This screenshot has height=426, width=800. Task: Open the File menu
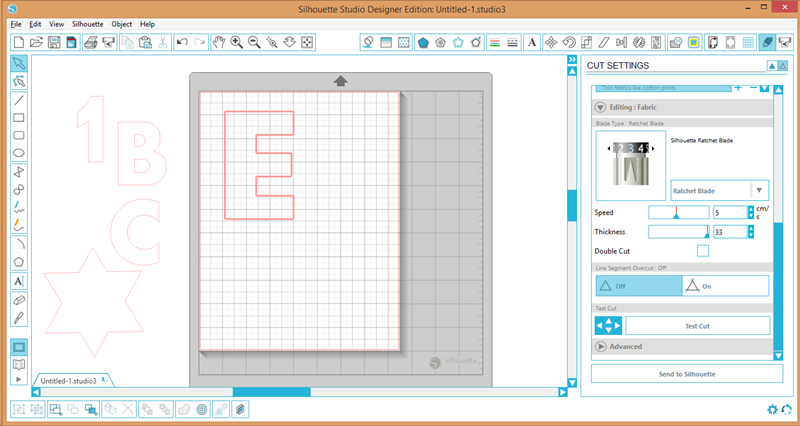coord(16,24)
